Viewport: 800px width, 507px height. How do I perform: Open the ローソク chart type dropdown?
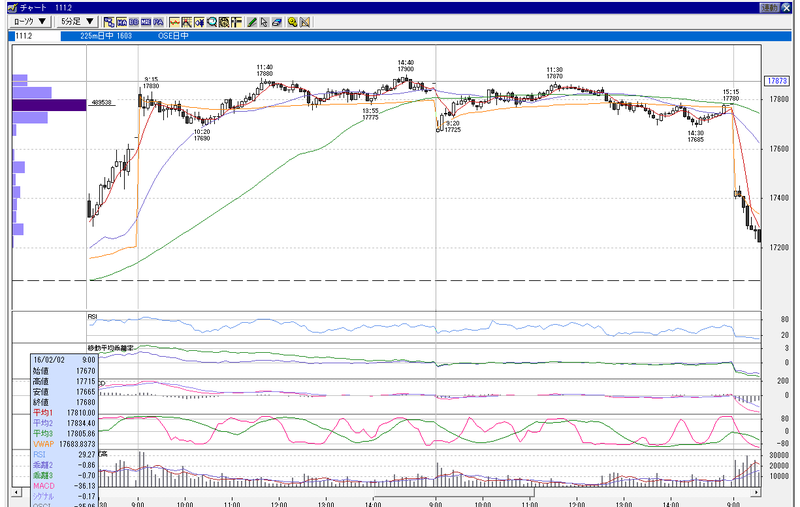tap(30, 21)
